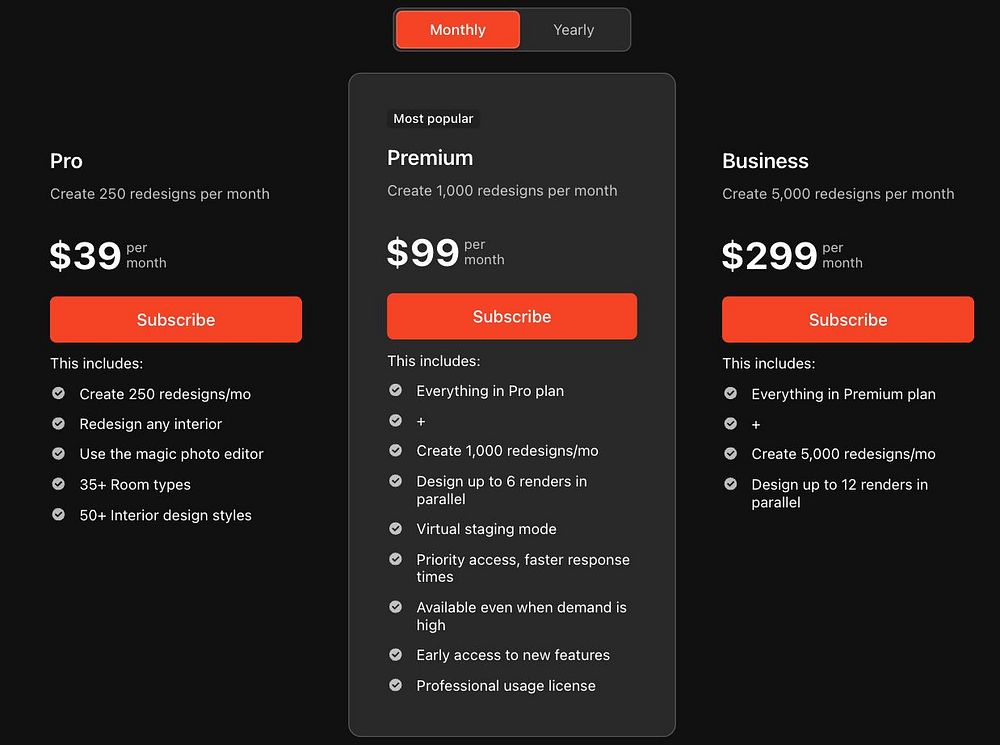The width and height of the screenshot is (1000, 745).
Task: Click the $299 Business price
Action: tap(770, 256)
